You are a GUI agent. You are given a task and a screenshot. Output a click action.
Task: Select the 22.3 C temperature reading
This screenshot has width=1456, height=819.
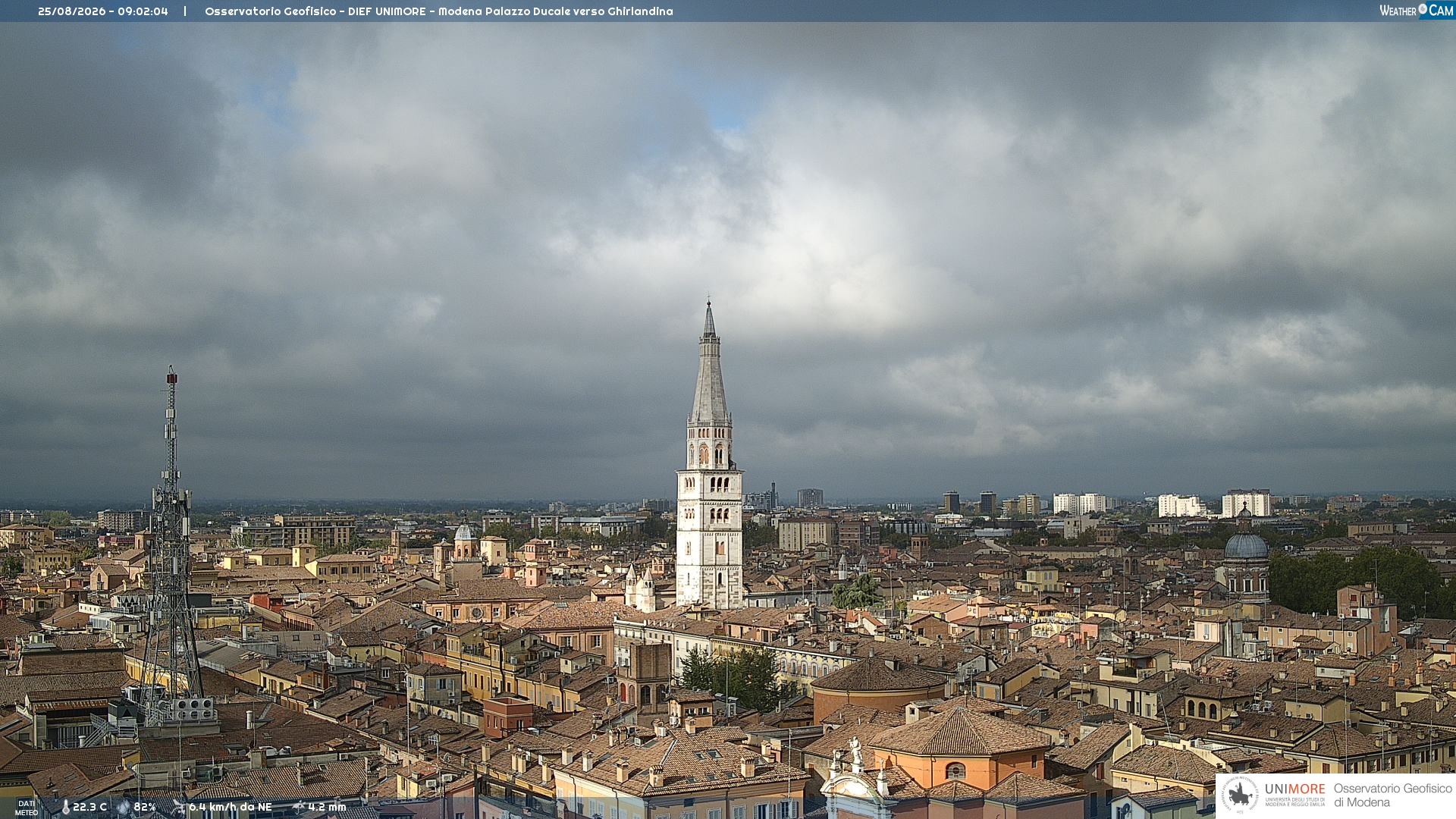point(89,808)
